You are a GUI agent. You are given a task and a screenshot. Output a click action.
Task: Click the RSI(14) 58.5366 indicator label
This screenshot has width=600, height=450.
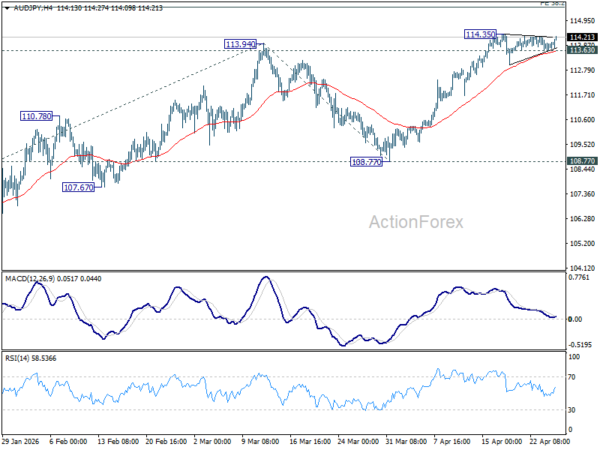pyautogui.click(x=31, y=359)
